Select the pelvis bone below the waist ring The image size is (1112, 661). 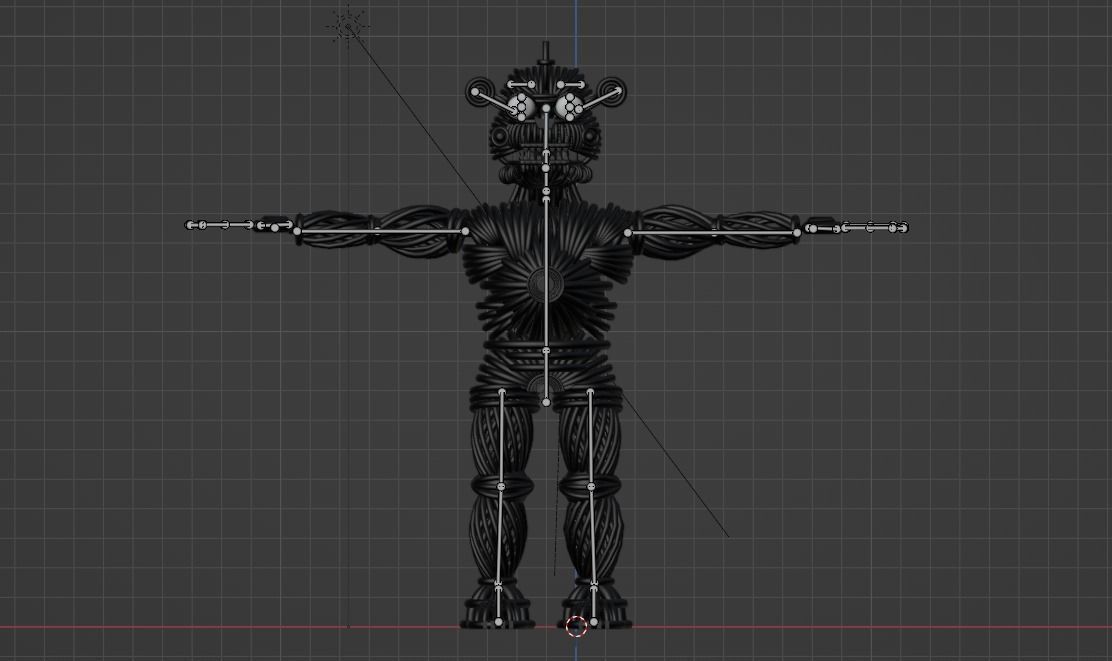(x=546, y=377)
